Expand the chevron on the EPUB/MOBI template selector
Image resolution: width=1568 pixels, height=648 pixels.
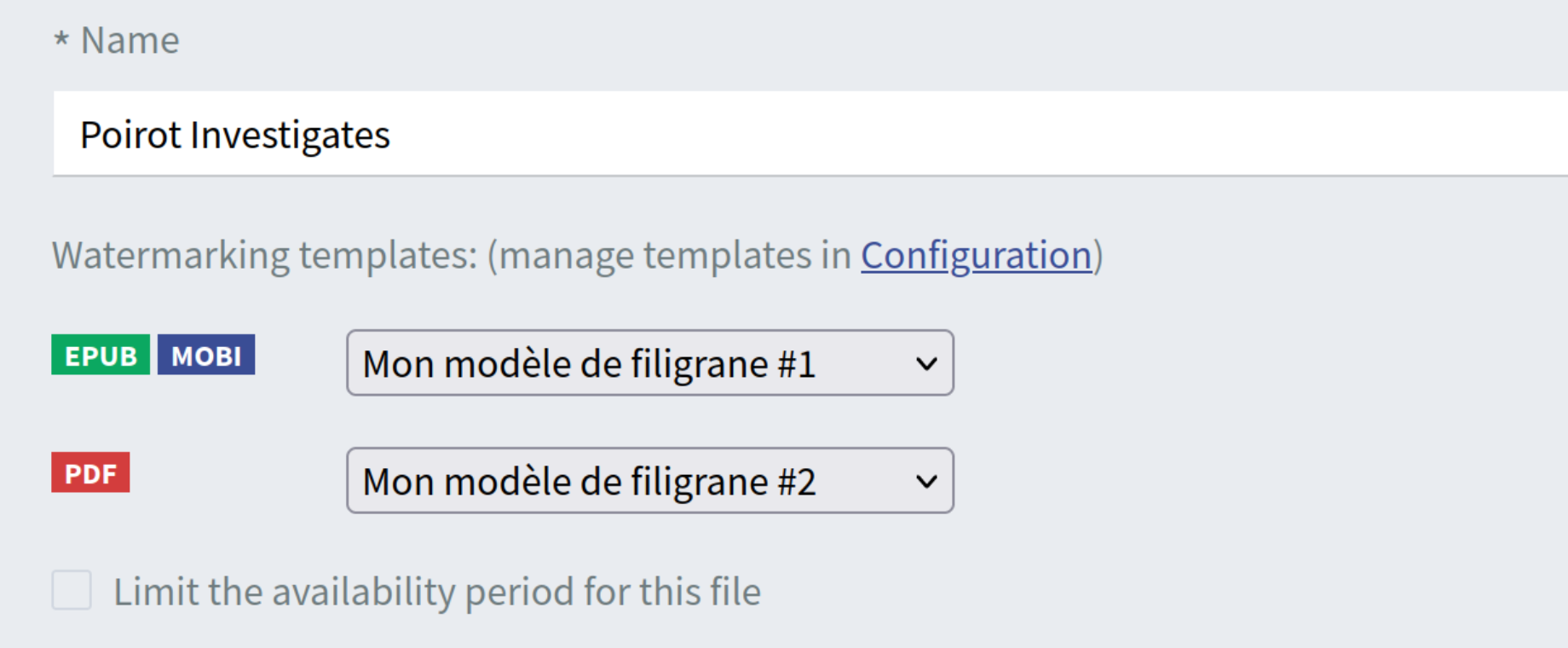tap(926, 362)
